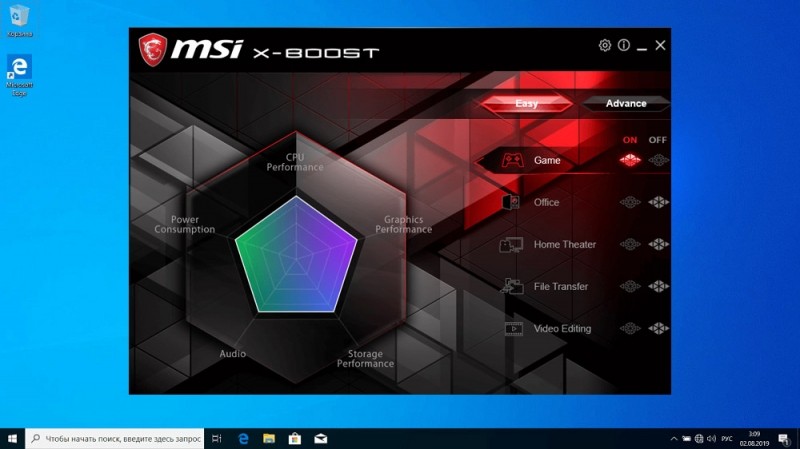Viewport: 800px width, 449px height.
Task: Open the X-Boost information icon
Action: 623,45
